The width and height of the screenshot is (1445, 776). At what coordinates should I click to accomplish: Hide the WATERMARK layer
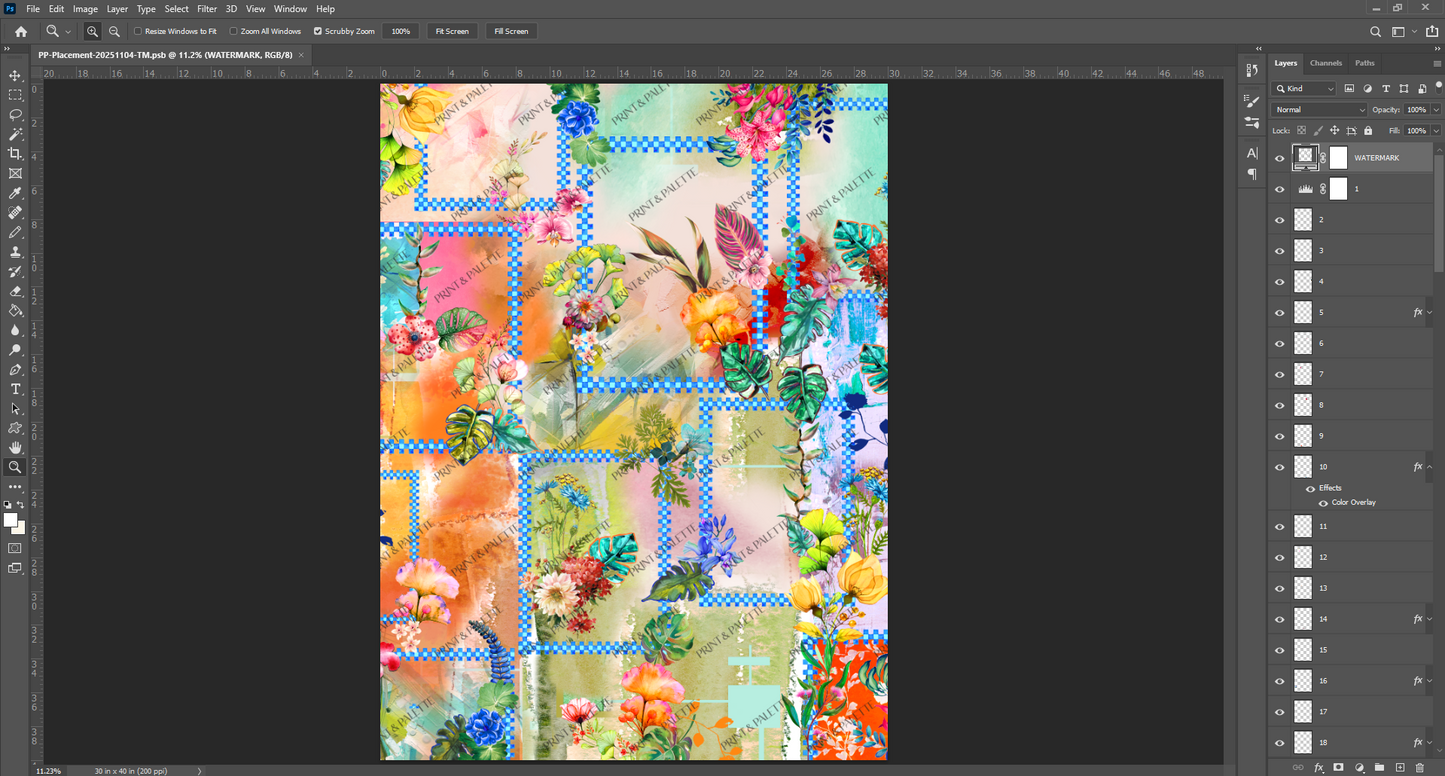tap(1280, 158)
